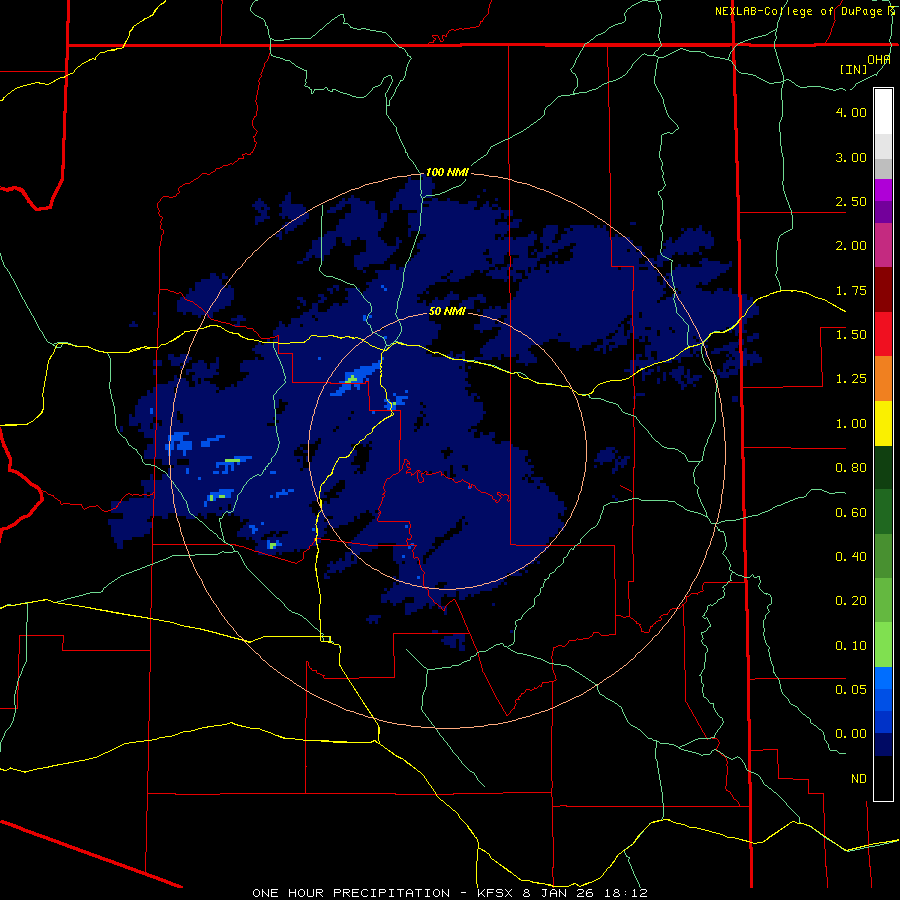Viewport: 900px width, 900px height.
Task: Select the 2.50 legend value
Action: [x=851, y=201]
